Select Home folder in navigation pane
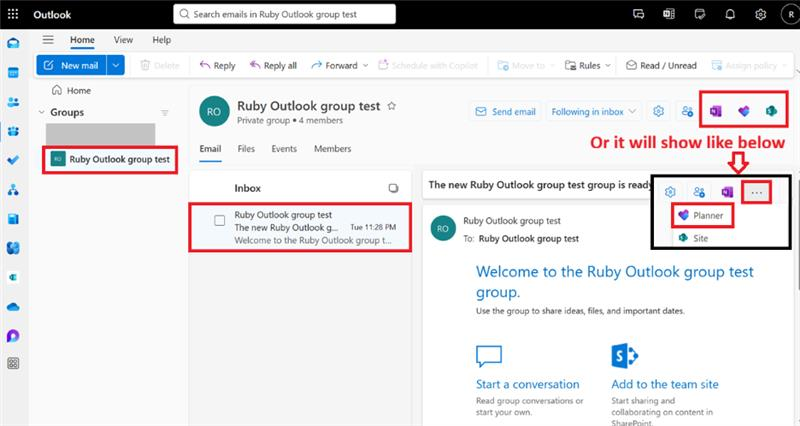Image resolution: width=800 pixels, height=426 pixels. [x=72, y=90]
